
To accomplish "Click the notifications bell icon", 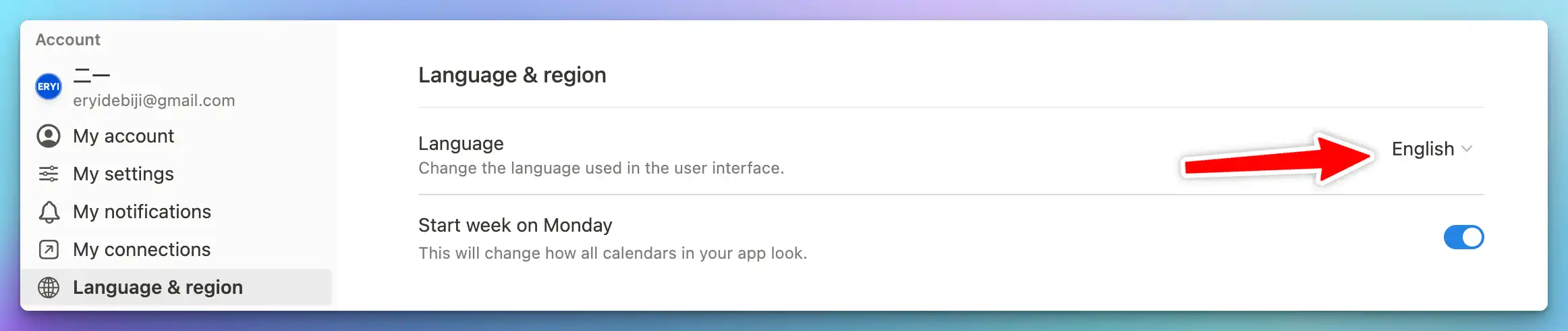I will [x=49, y=212].
